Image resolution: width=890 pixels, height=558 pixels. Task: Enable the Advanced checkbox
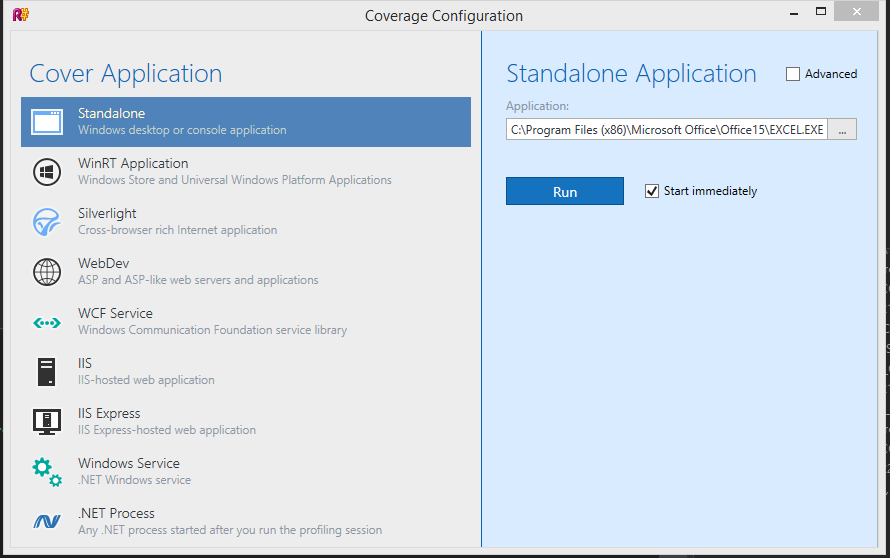click(793, 74)
